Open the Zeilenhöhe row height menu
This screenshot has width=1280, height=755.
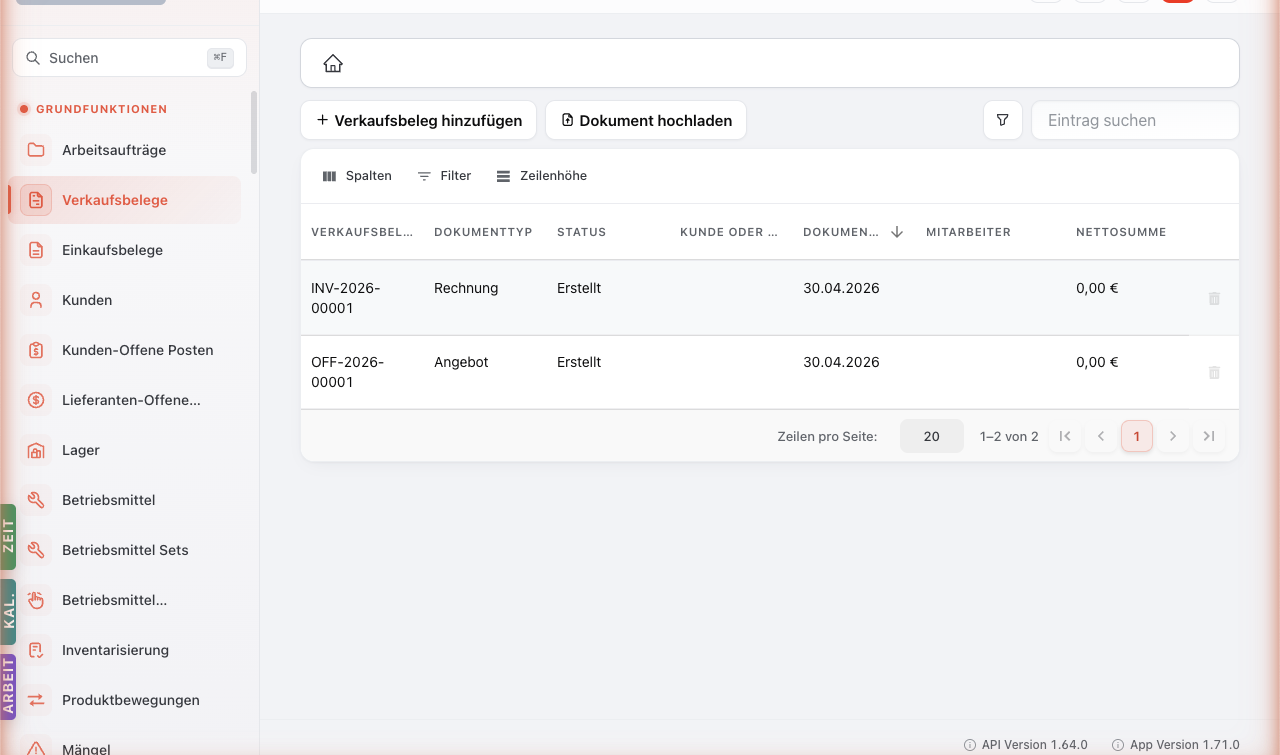[x=542, y=176]
